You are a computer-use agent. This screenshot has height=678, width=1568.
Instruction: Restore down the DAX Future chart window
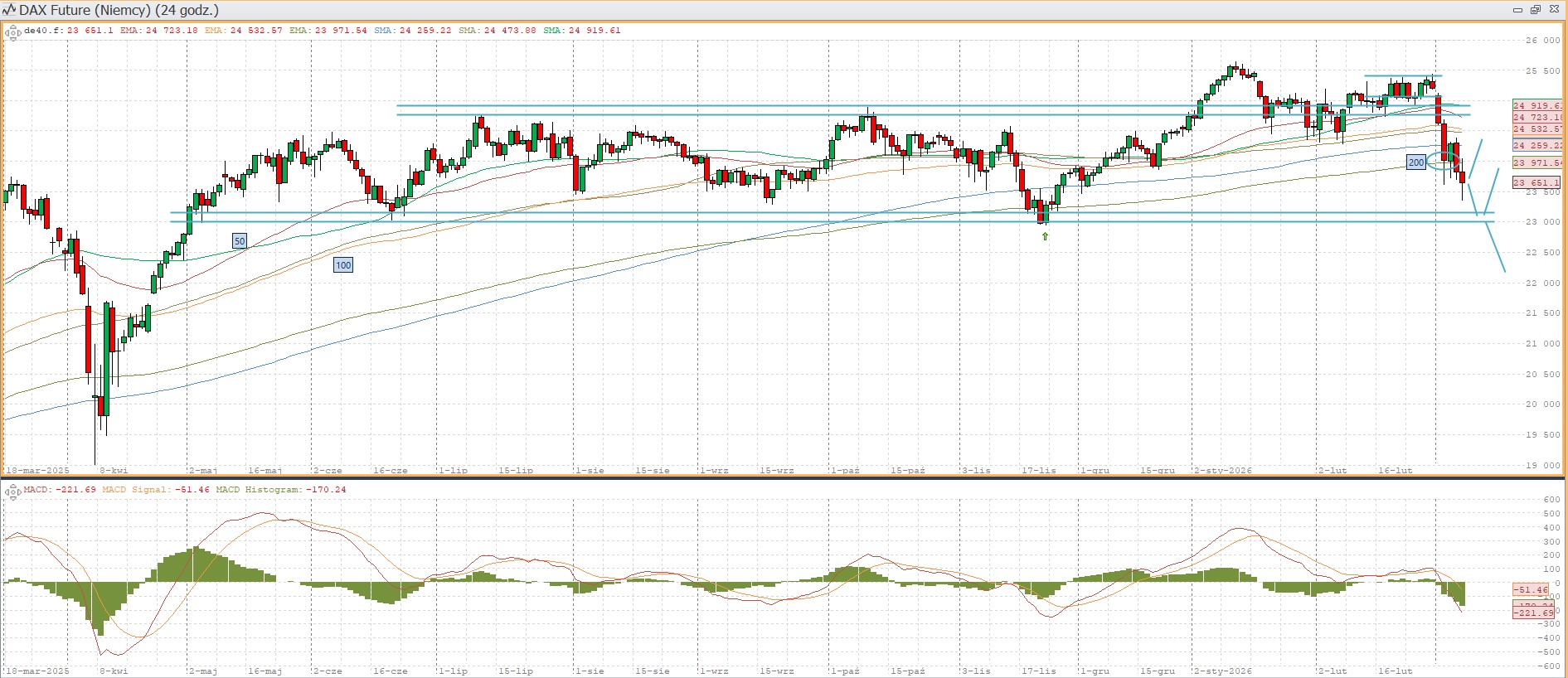1535,10
